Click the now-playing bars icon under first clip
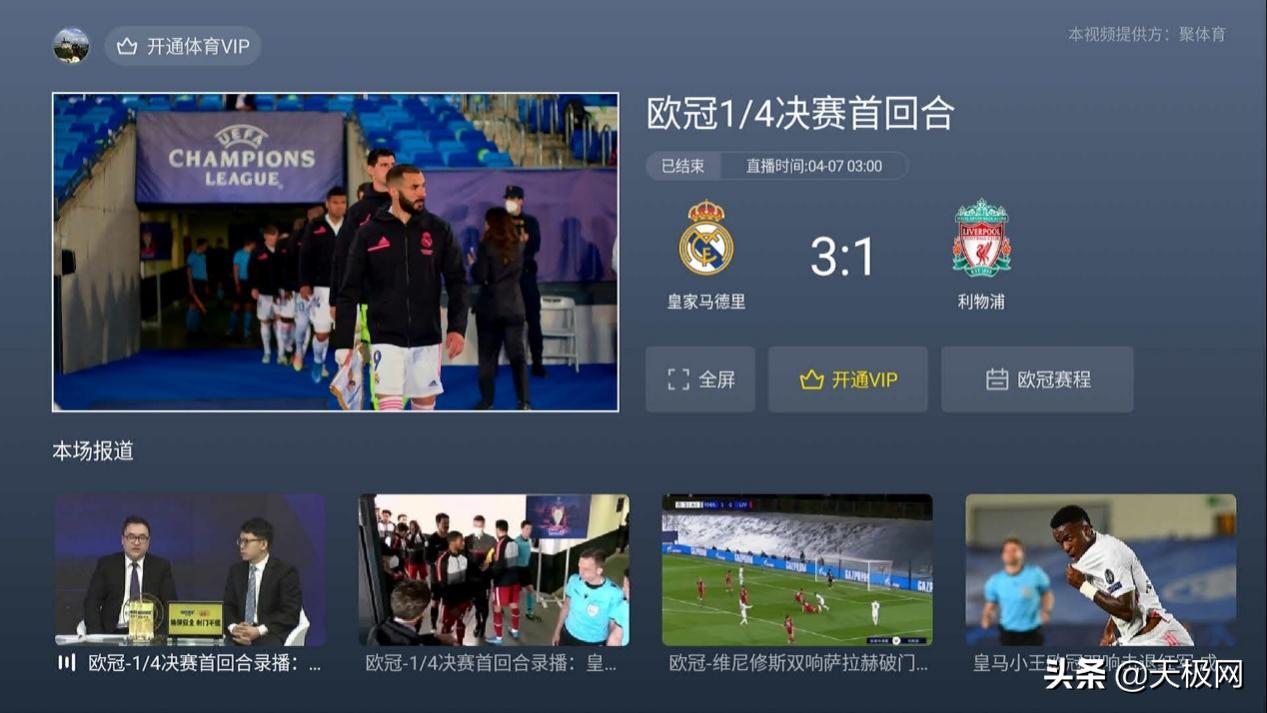 pyautogui.click(x=67, y=662)
